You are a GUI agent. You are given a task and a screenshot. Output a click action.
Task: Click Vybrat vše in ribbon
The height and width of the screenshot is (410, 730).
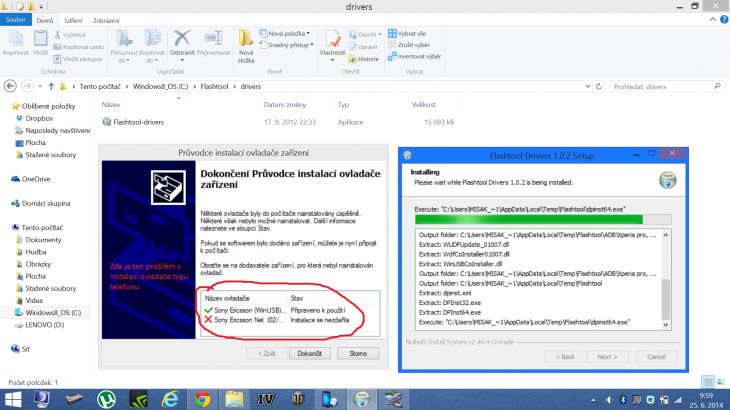[x=407, y=34]
